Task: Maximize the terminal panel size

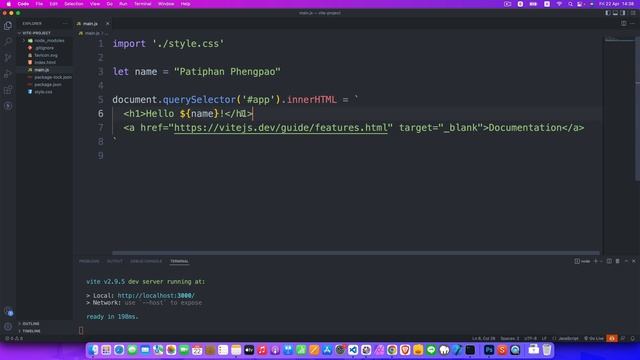Action: pyautogui.click(x=626, y=261)
